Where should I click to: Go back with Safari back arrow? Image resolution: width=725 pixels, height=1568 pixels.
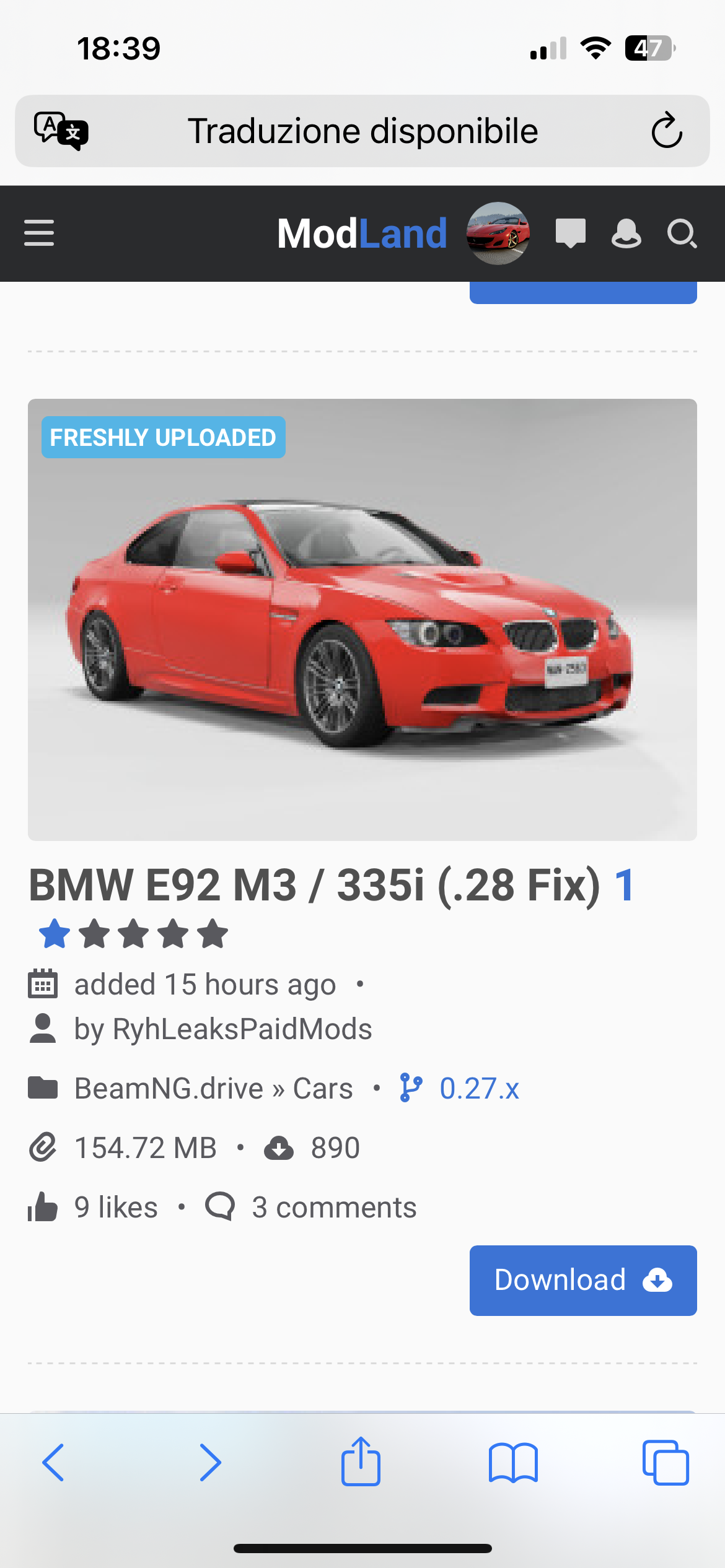53,1463
